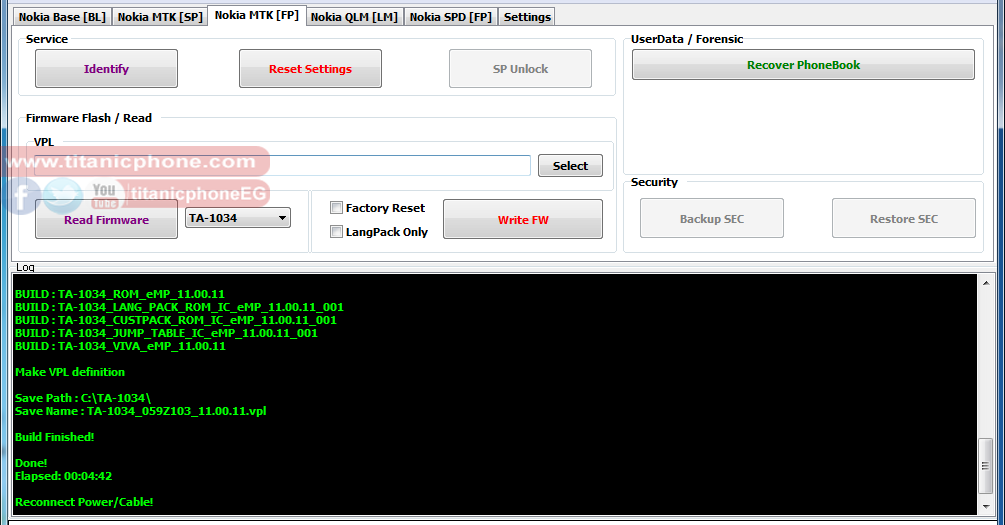Click the Restore SEC button
Screen dimensions: 1005x525
pos(904,219)
